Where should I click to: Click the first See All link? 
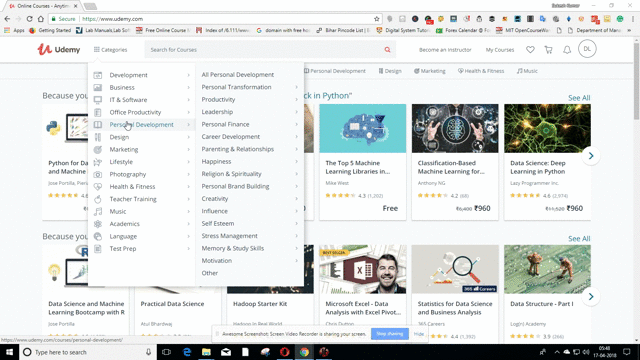pos(579,98)
